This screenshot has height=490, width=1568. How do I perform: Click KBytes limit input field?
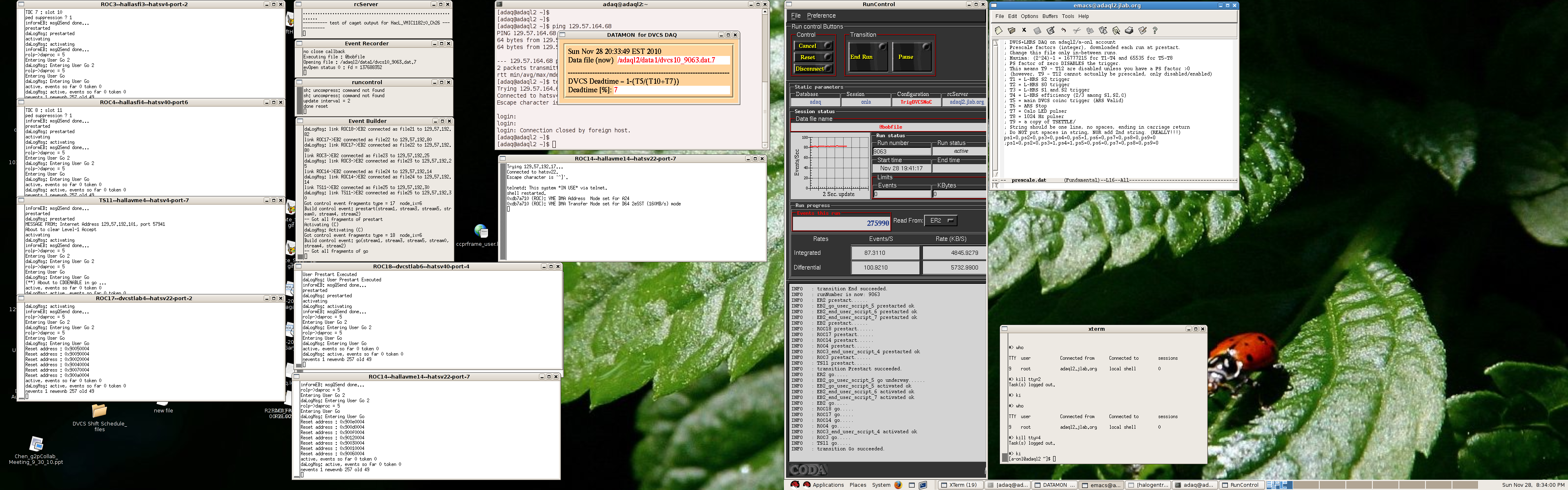pyautogui.click(x=959, y=194)
